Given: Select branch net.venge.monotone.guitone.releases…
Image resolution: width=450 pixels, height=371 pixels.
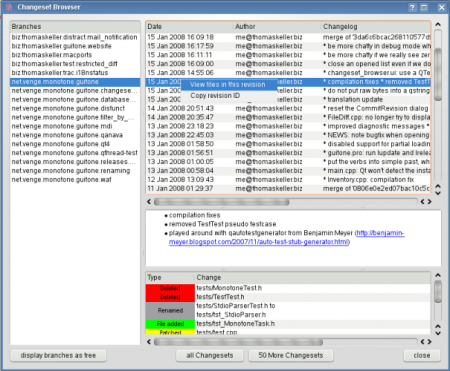Looking at the screenshot, I should tap(75, 162).
